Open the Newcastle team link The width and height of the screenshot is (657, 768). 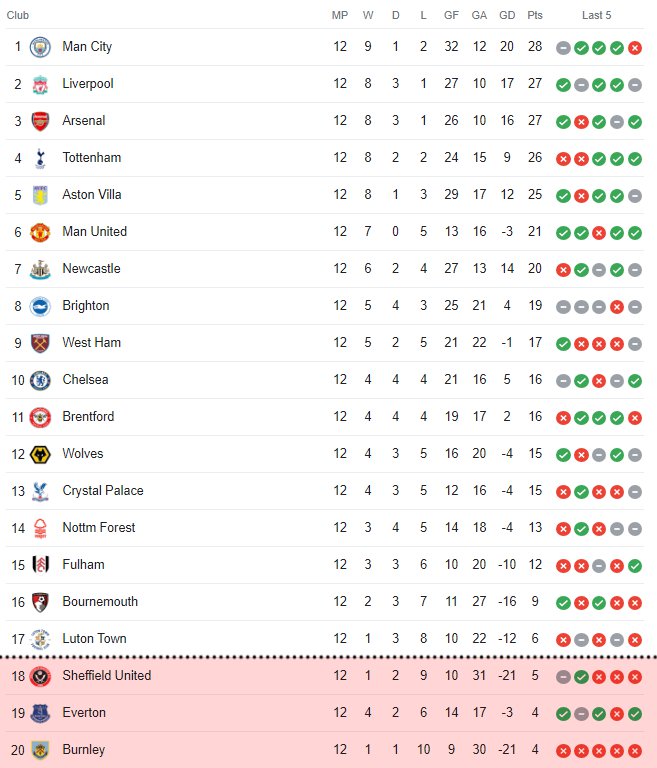(91, 268)
